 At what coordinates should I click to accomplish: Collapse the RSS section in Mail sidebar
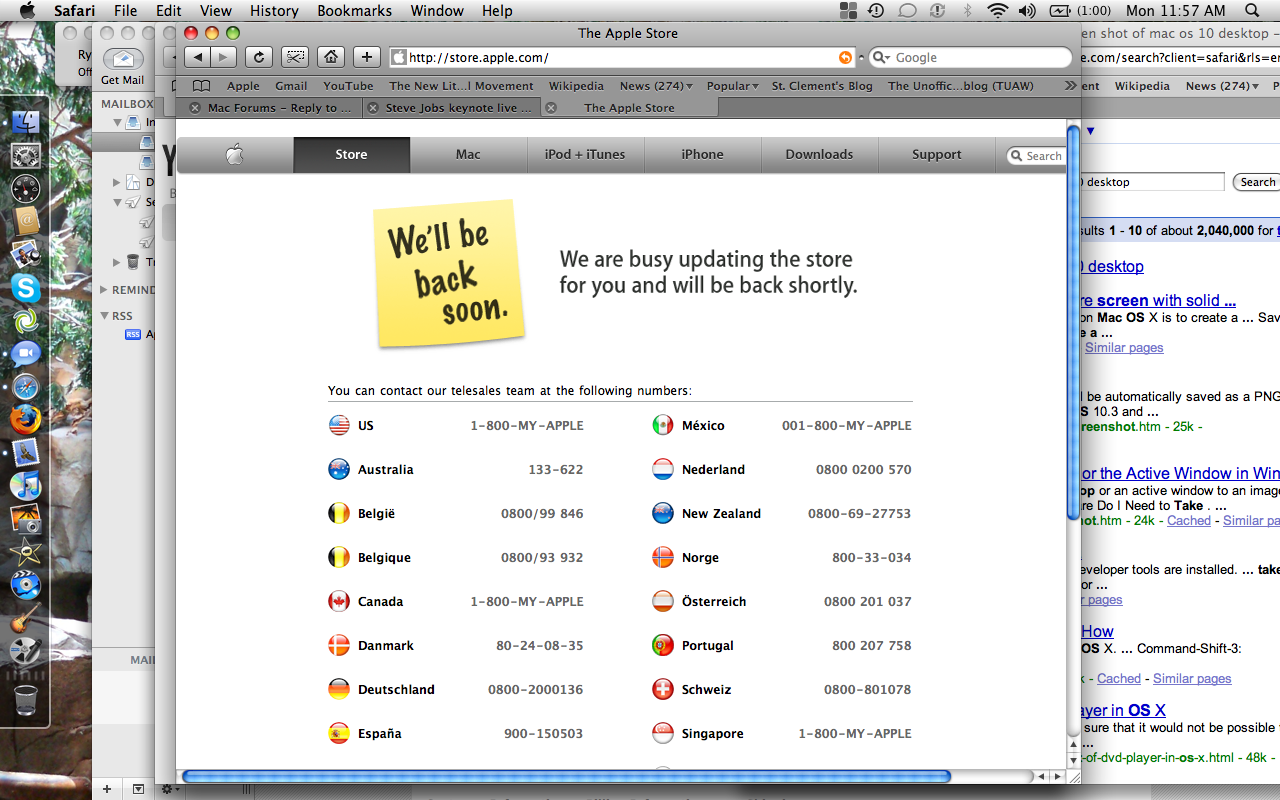click(x=103, y=316)
